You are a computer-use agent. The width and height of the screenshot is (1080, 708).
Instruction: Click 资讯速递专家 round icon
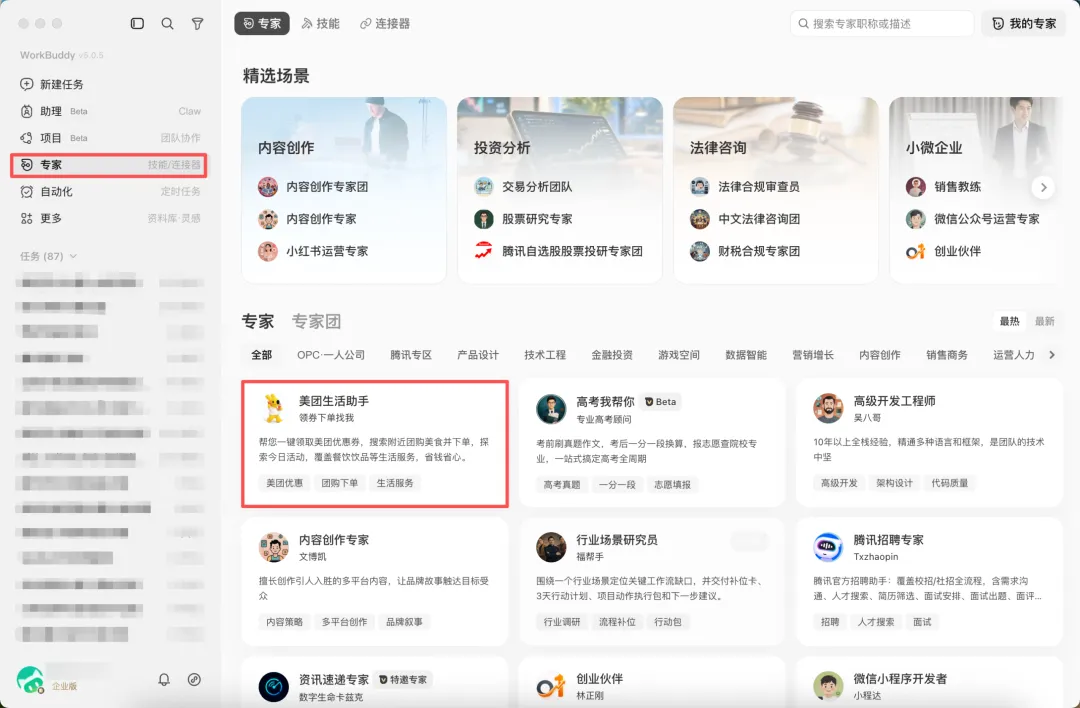click(273, 687)
